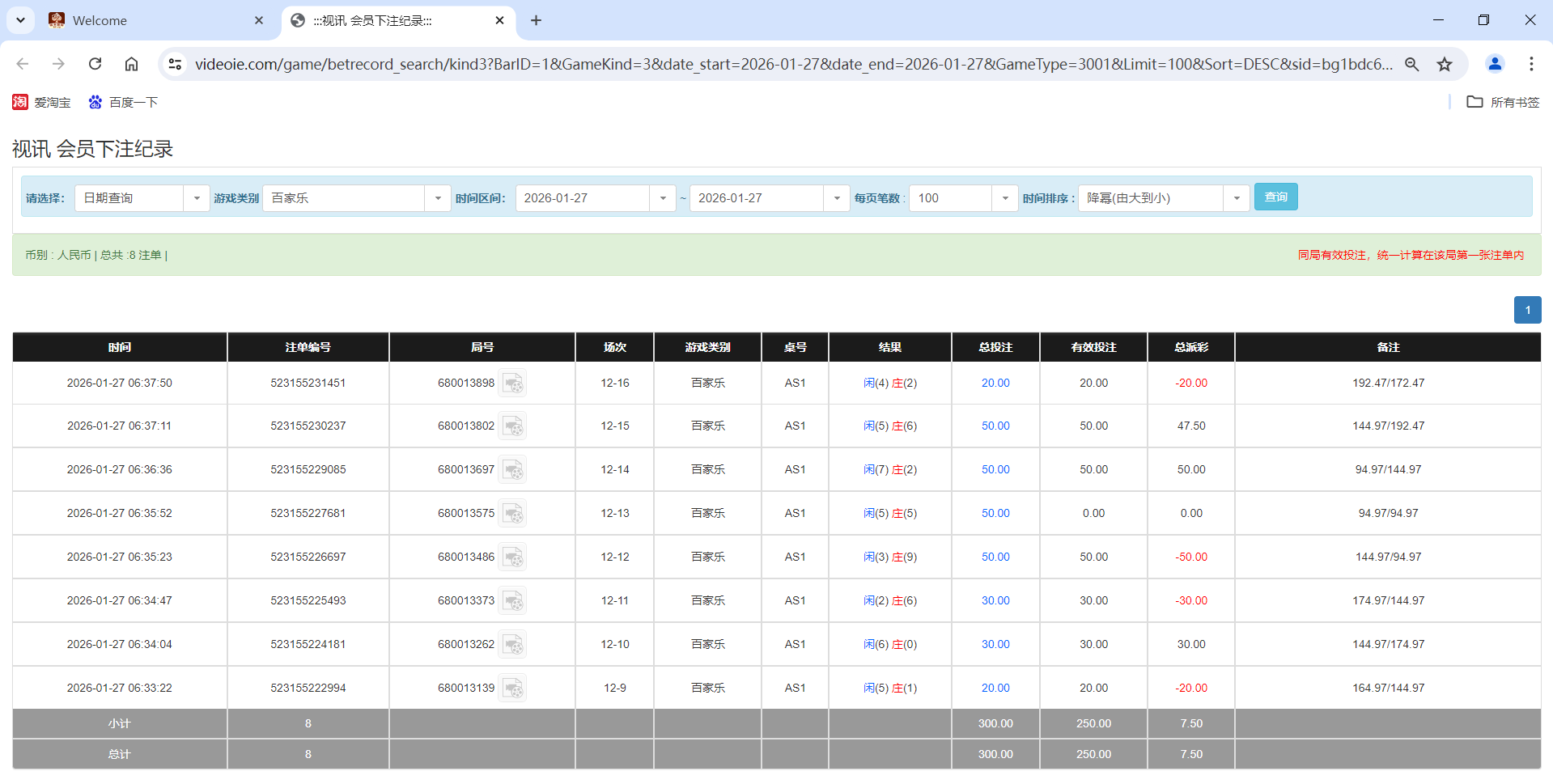Viewport: 1553px width, 784px height.
Task: Reload the betting records page
Action: click(95, 64)
